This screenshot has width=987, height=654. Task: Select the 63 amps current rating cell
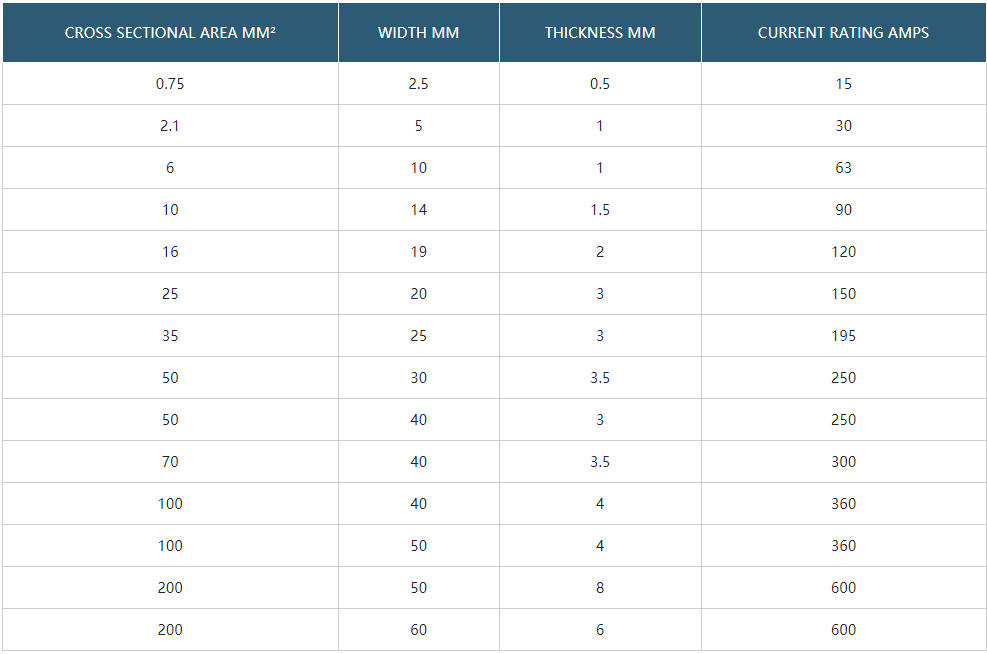pos(843,168)
